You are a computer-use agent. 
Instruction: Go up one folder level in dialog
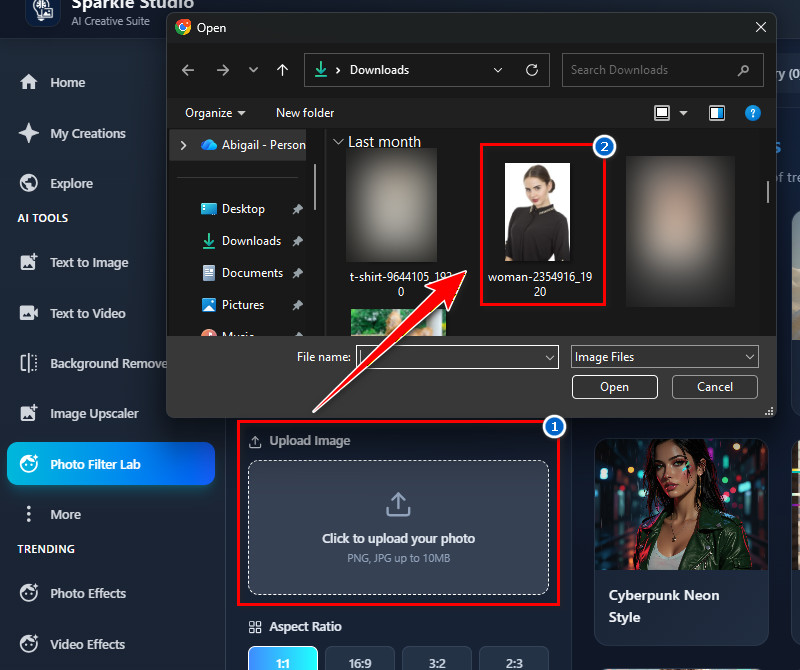click(282, 70)
